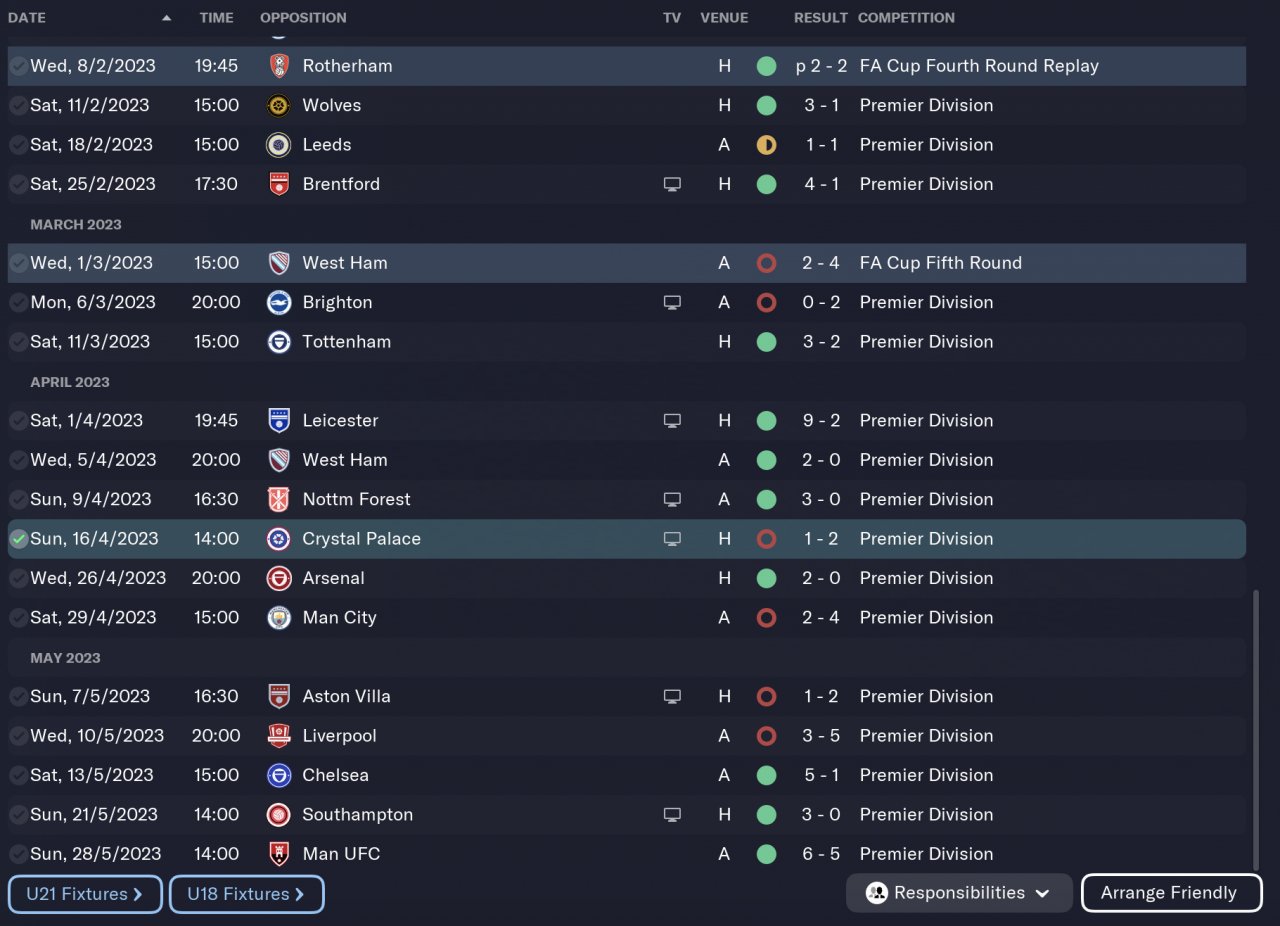Click the Chelsea club badge

coord(279,775)
